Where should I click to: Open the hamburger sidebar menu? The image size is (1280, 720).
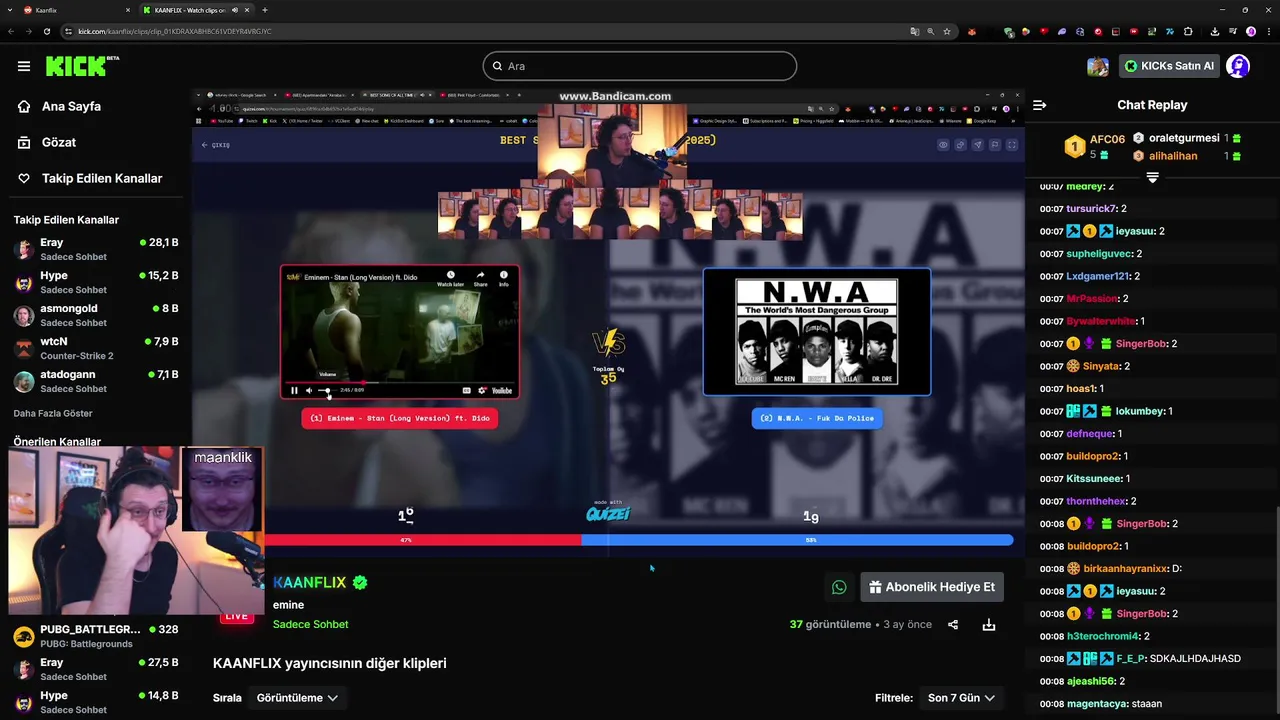pyautogui.click(x=24, y=66)
